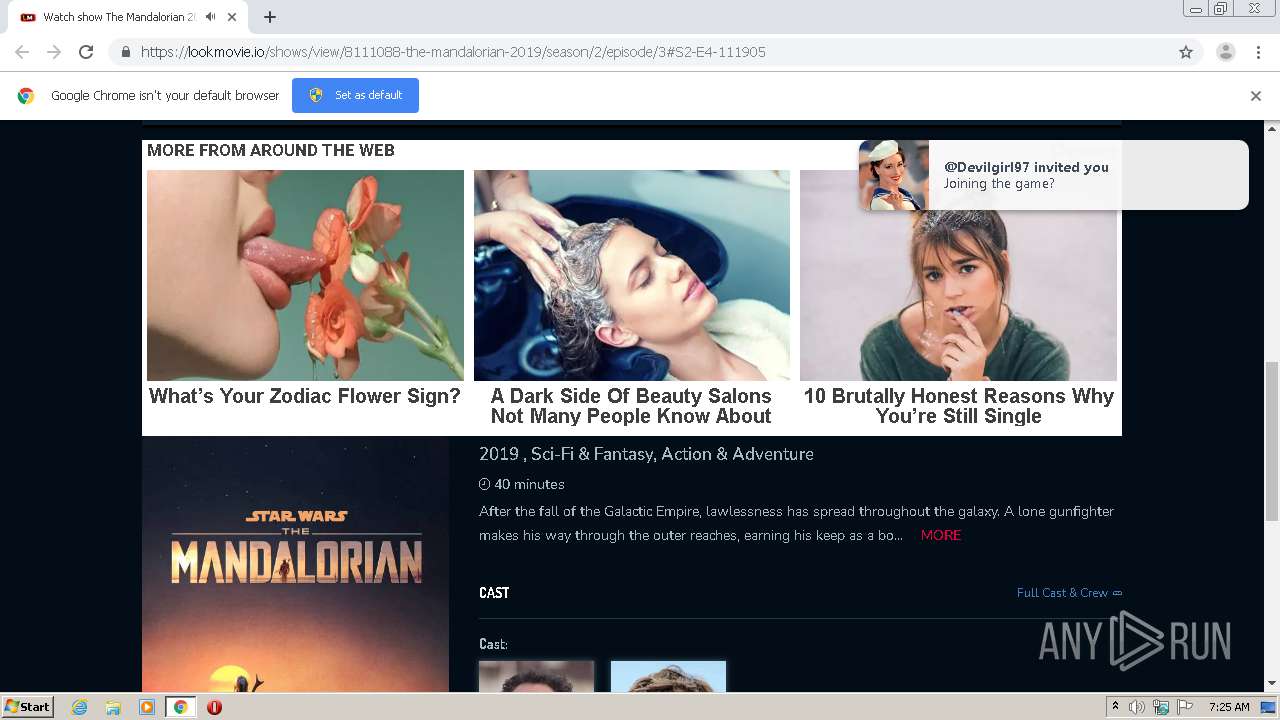Click the scrollbar down arrow

[x=1272, y=684]
